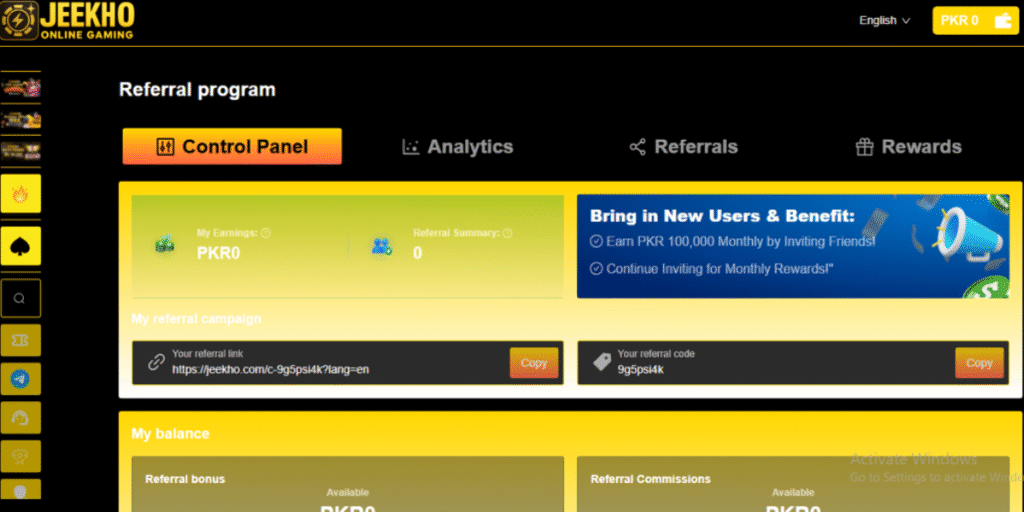Open the second game banner thumbnail in sidebar

click(x=21, y=120)
